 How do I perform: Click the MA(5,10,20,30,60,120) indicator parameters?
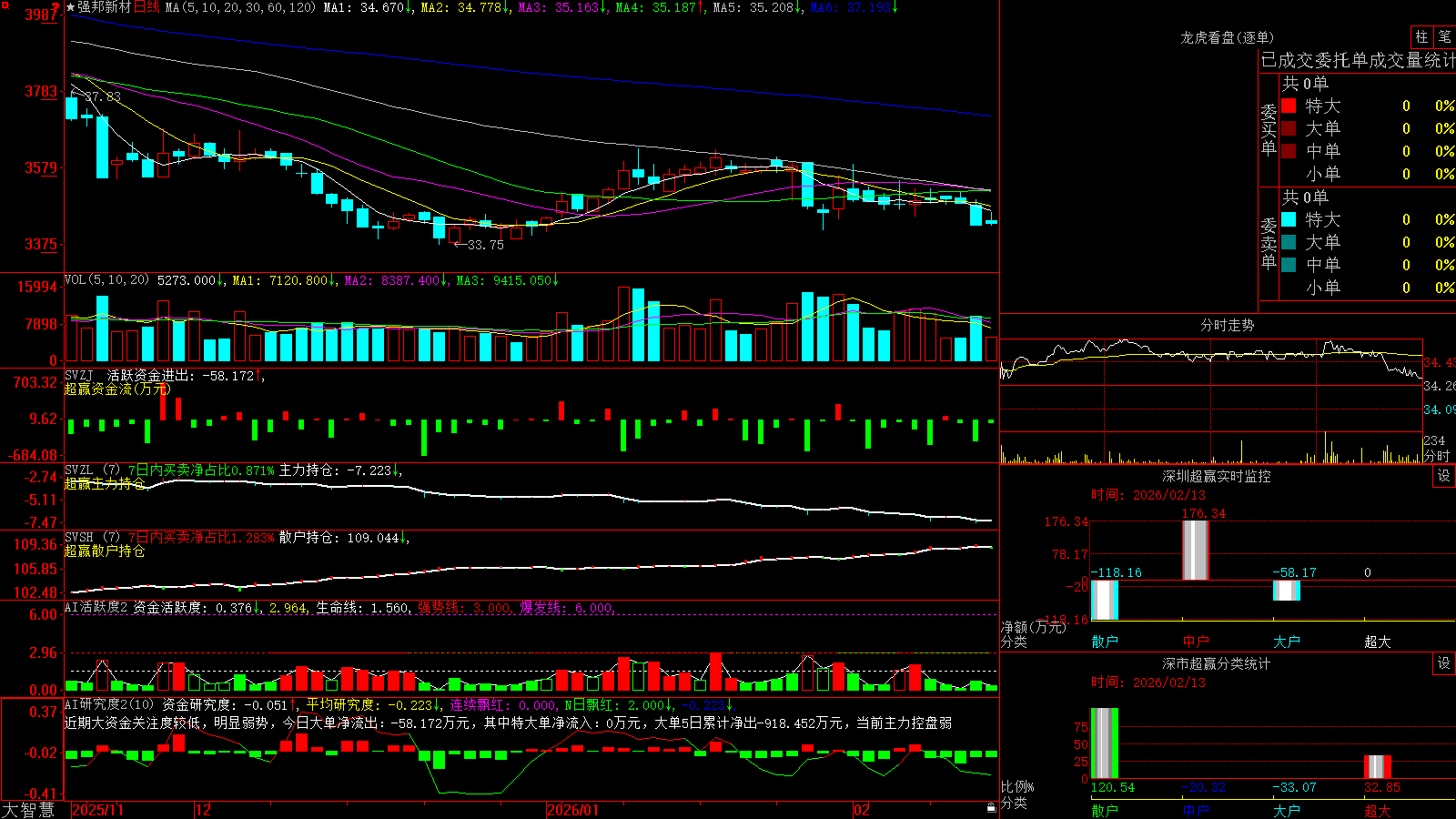240,7
